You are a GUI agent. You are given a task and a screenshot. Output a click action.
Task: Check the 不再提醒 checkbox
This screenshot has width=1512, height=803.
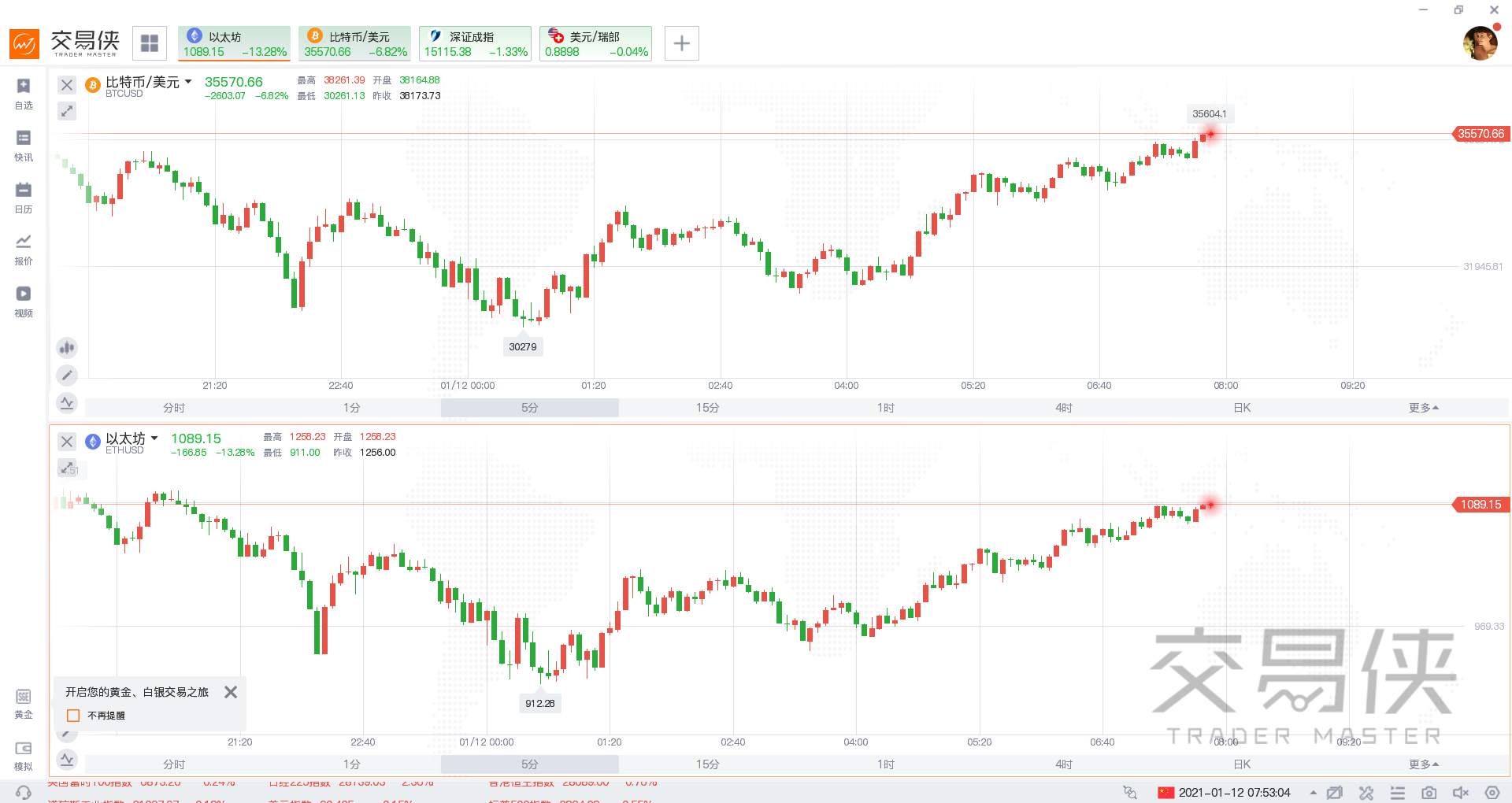73,716
